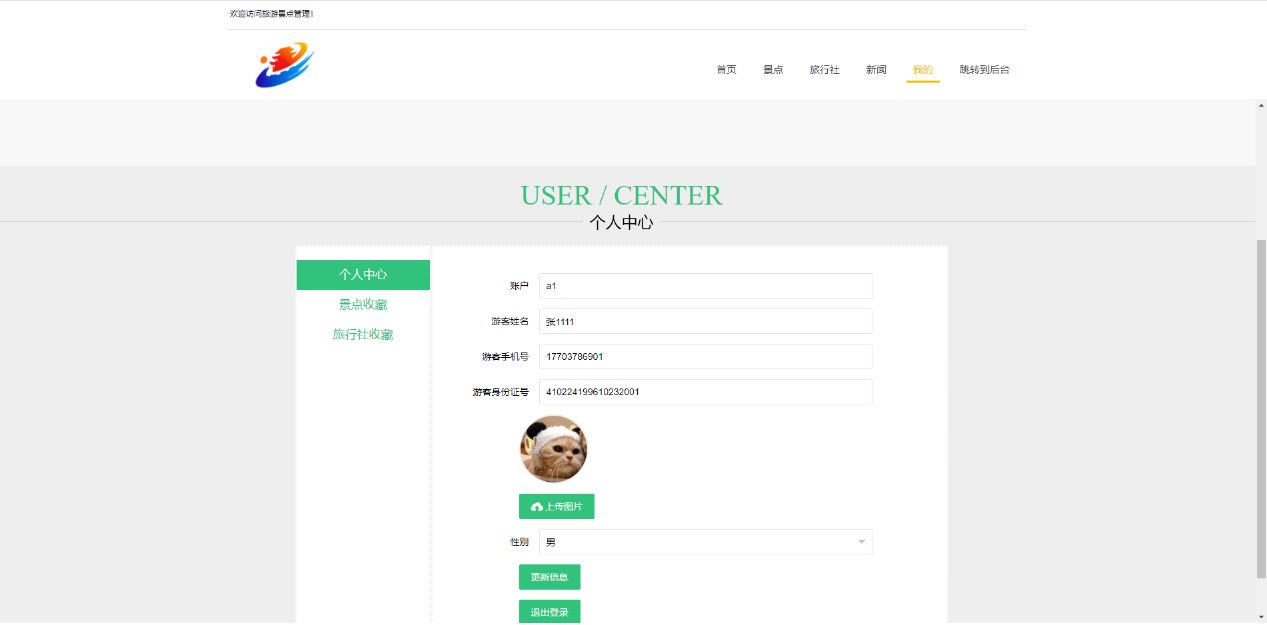Click the 游客身份证号 input field
This screenshot has height=625, width=1267.
pyautogui.click(x=706, y=392)
